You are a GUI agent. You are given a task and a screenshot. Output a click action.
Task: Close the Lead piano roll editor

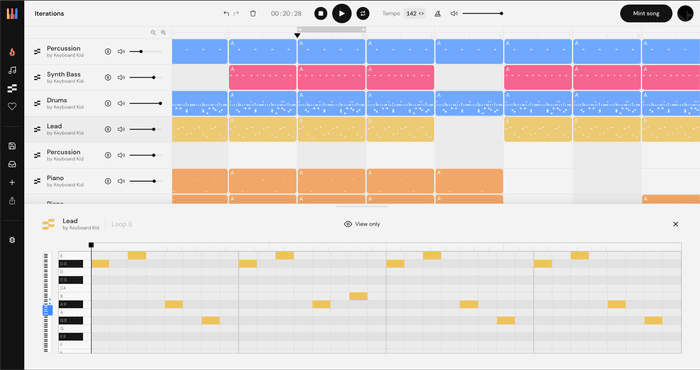tap(675, 224)
